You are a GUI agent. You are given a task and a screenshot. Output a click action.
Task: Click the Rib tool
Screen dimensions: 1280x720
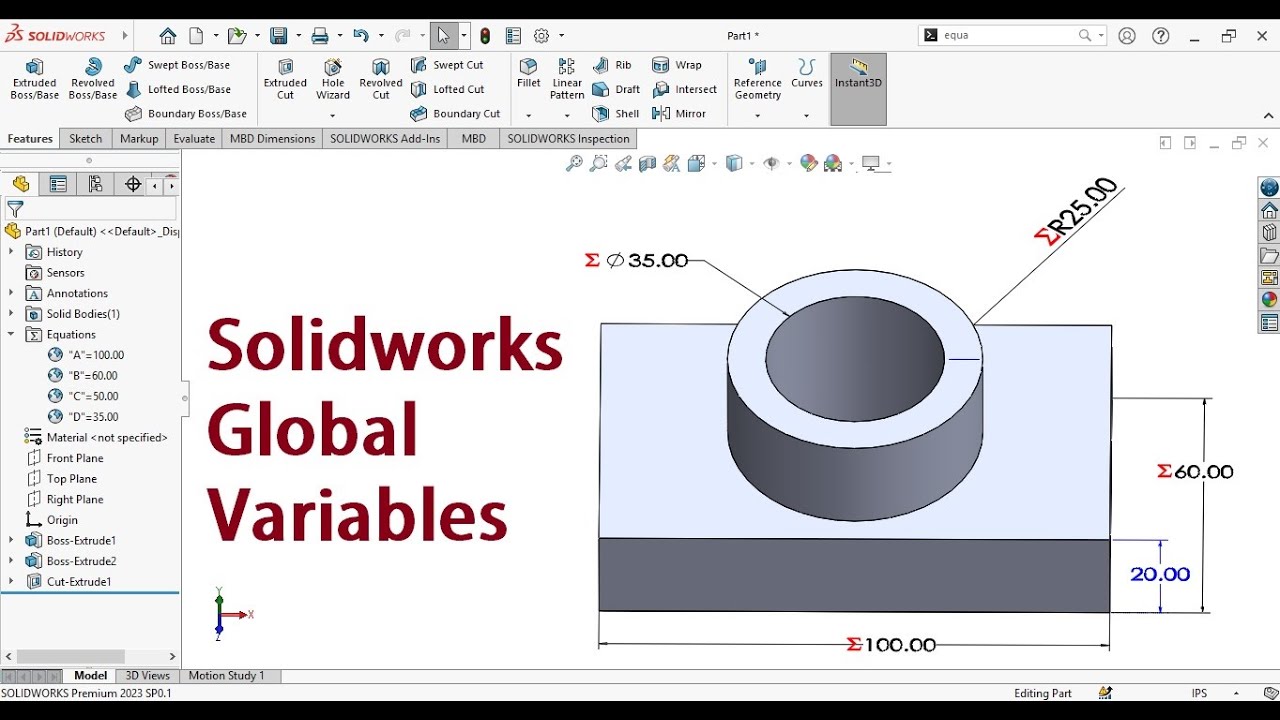612,65
